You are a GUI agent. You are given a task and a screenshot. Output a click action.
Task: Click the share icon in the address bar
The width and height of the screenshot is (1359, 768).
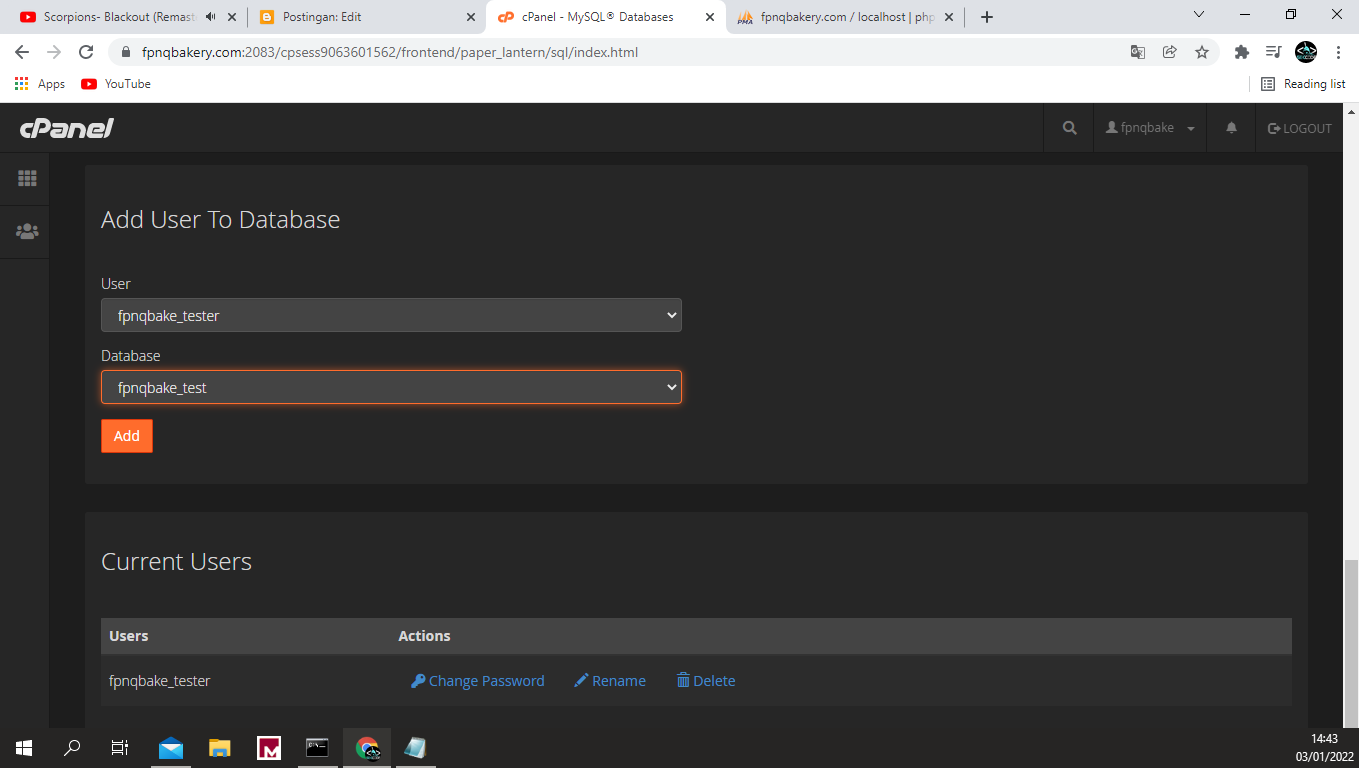(1170, 52)
